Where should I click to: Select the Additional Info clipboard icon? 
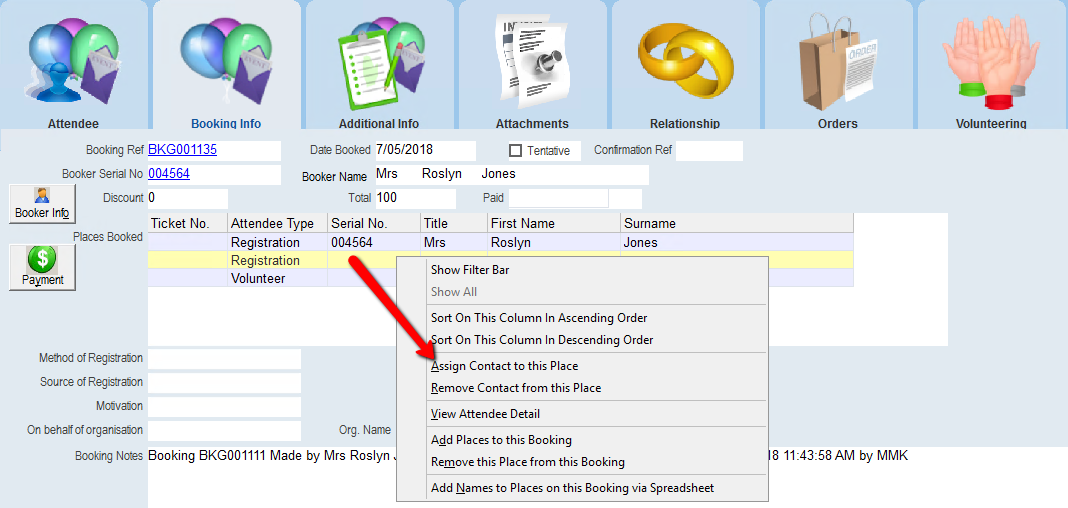(x=379, y=62)
